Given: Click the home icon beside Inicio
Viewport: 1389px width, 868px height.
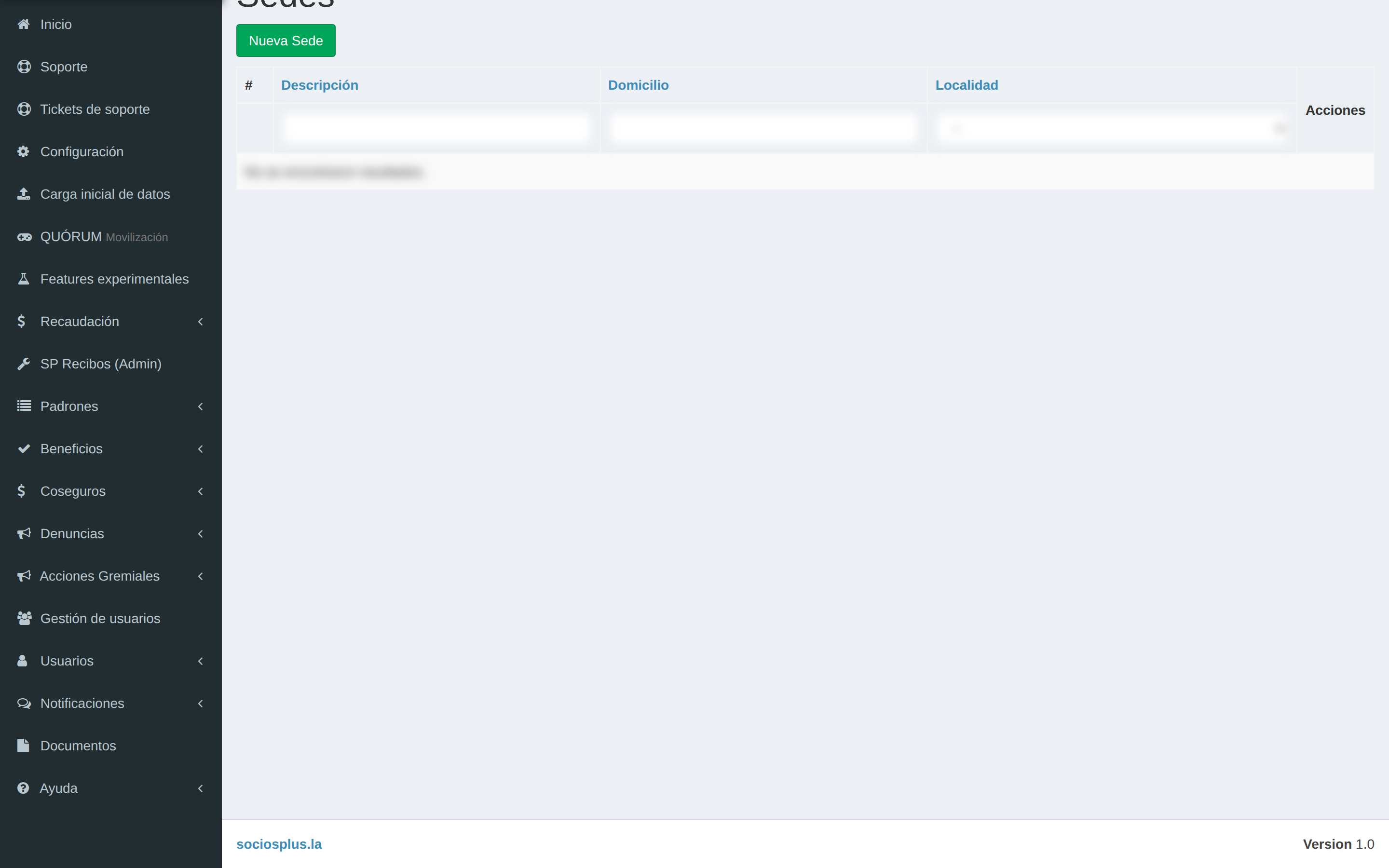Looking at the screenshot, I should click(x=24, y=24).
